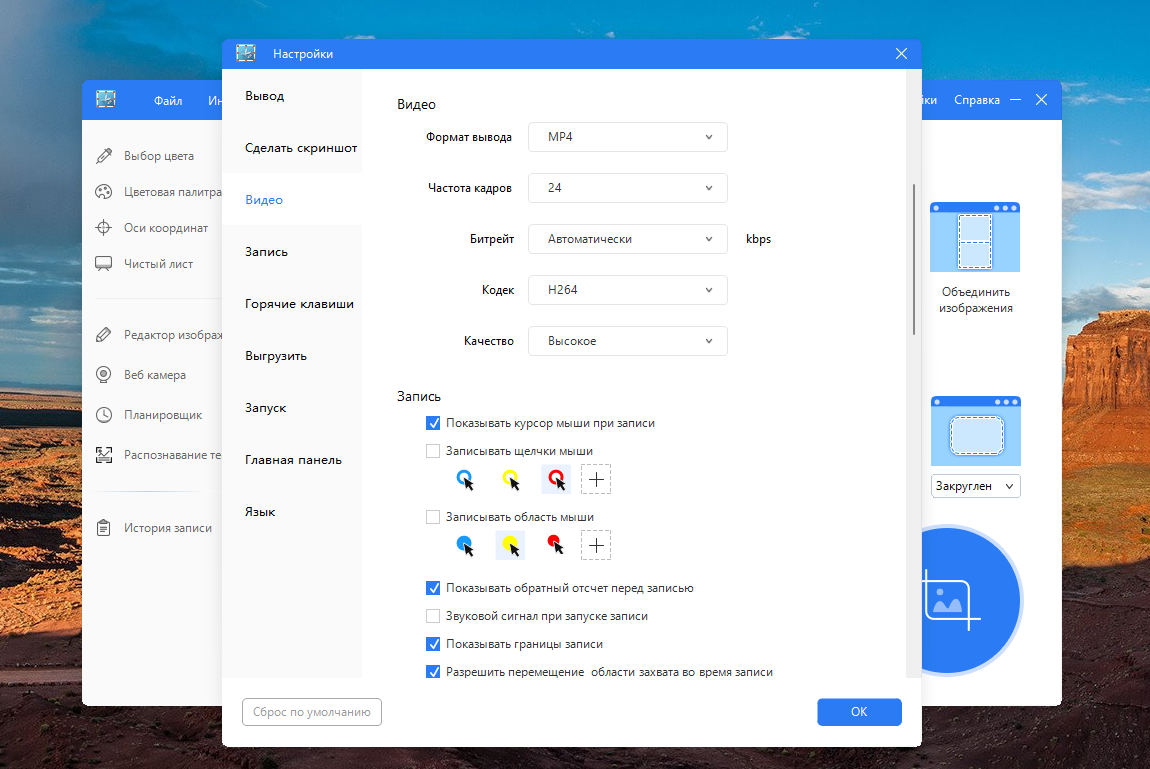This screenshot has width=1150, height=769.
Task: Click the webcam icon in sidebar
Action: 104,375
